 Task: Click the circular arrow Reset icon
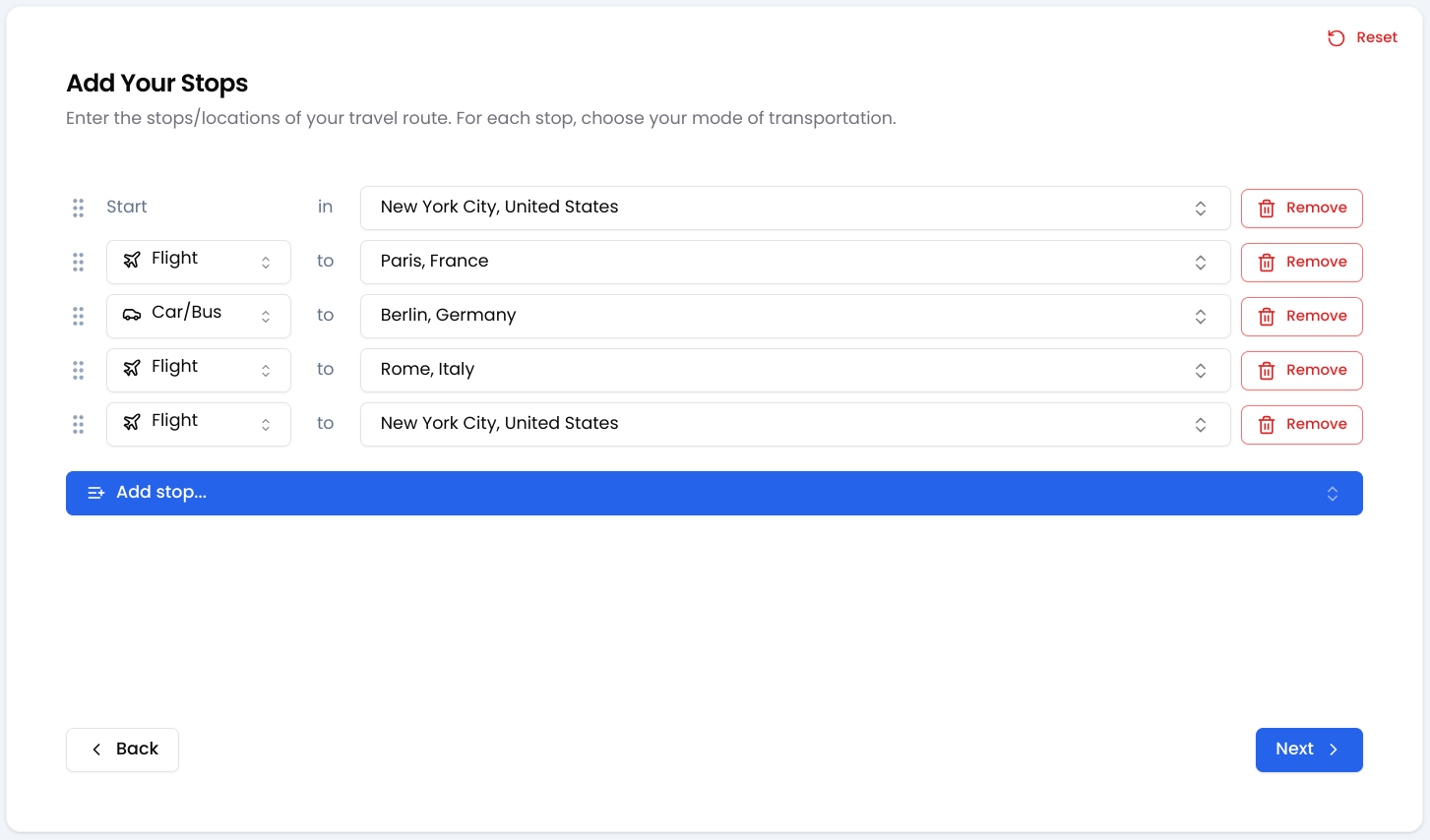click(1336, 38)
